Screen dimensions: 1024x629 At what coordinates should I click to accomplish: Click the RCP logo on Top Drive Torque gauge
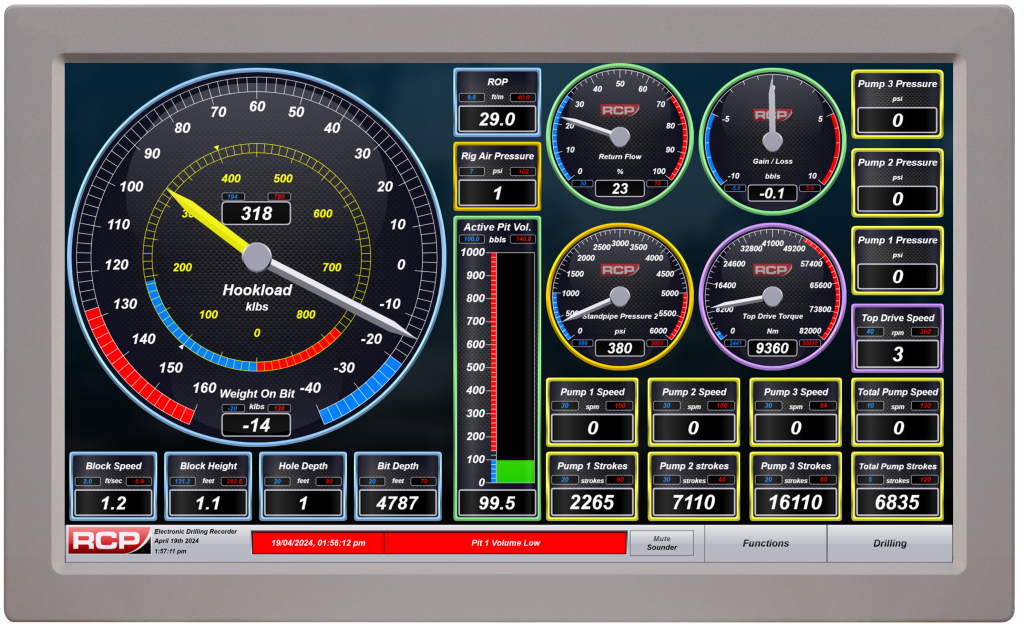[772, 270]
